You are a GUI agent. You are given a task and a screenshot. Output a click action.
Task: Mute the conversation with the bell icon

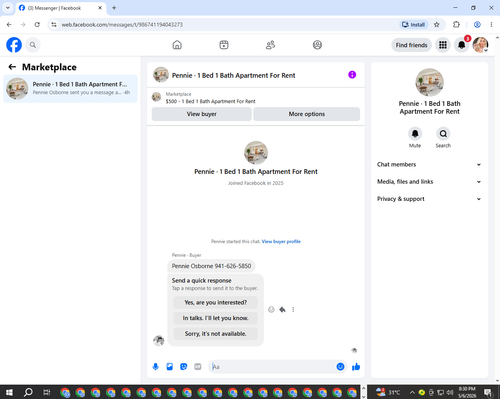(415, 134)
